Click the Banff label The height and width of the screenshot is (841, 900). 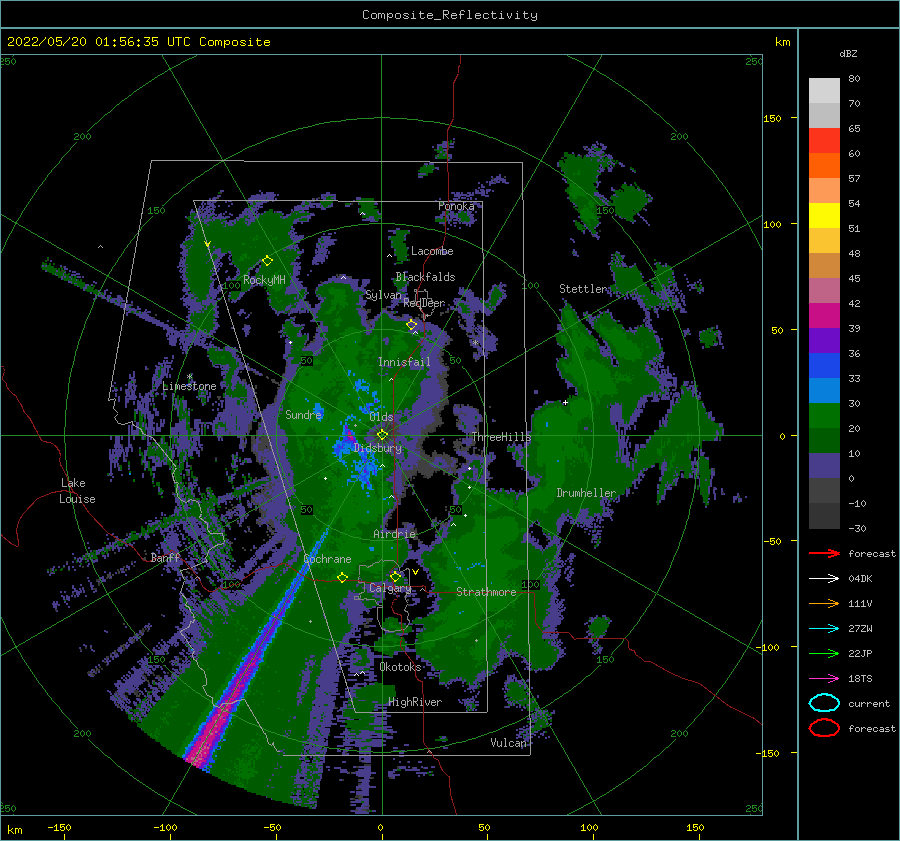(x=165, y=557)
